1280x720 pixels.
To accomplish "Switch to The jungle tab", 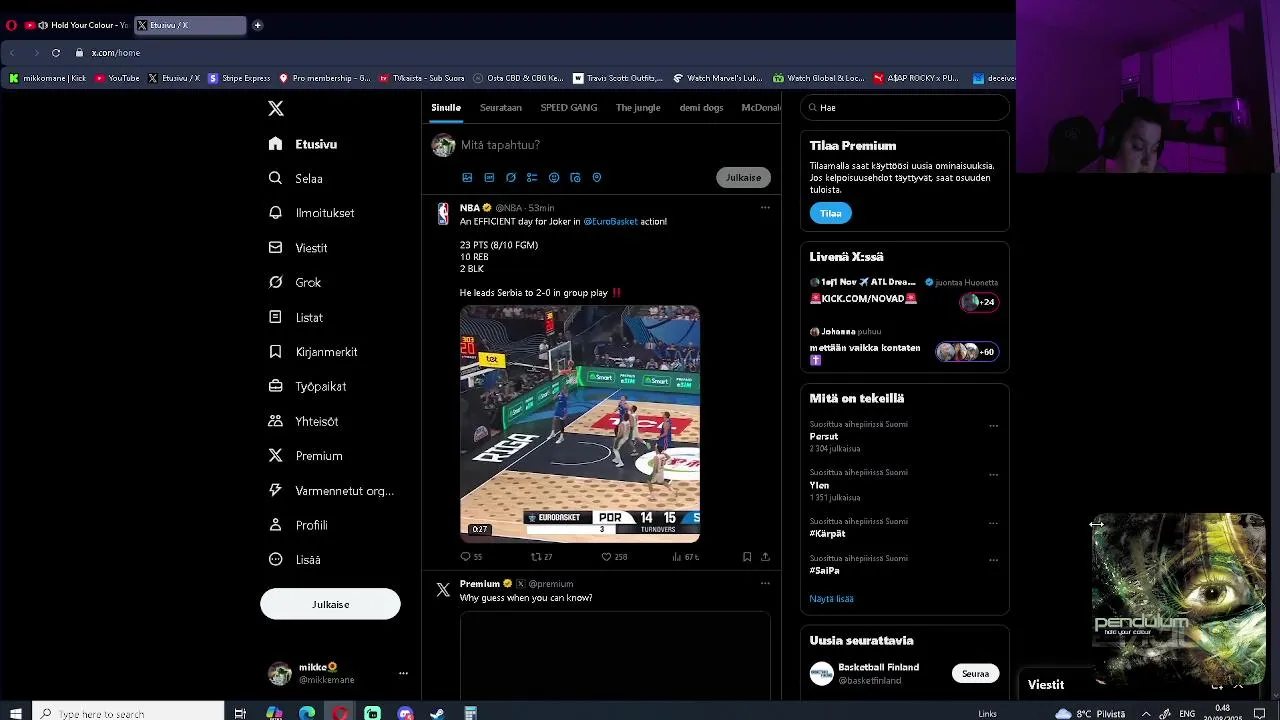I will point(638,107).
